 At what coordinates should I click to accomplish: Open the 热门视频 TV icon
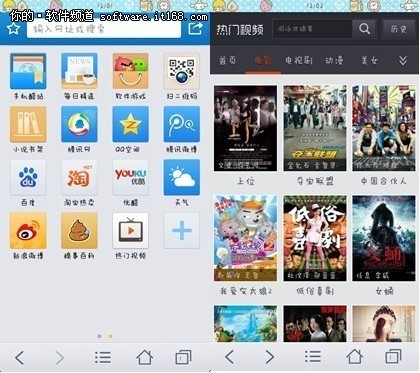pyautogui.click(x=130, y=231)
